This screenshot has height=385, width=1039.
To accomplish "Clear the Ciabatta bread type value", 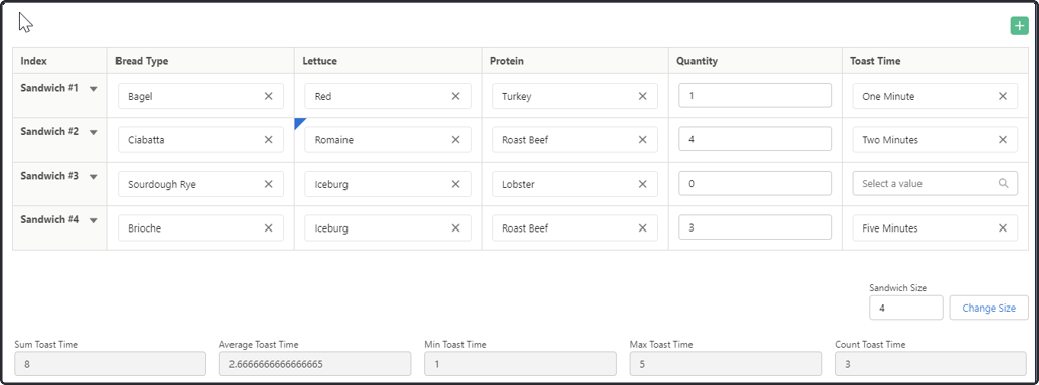I will (268, 140).
